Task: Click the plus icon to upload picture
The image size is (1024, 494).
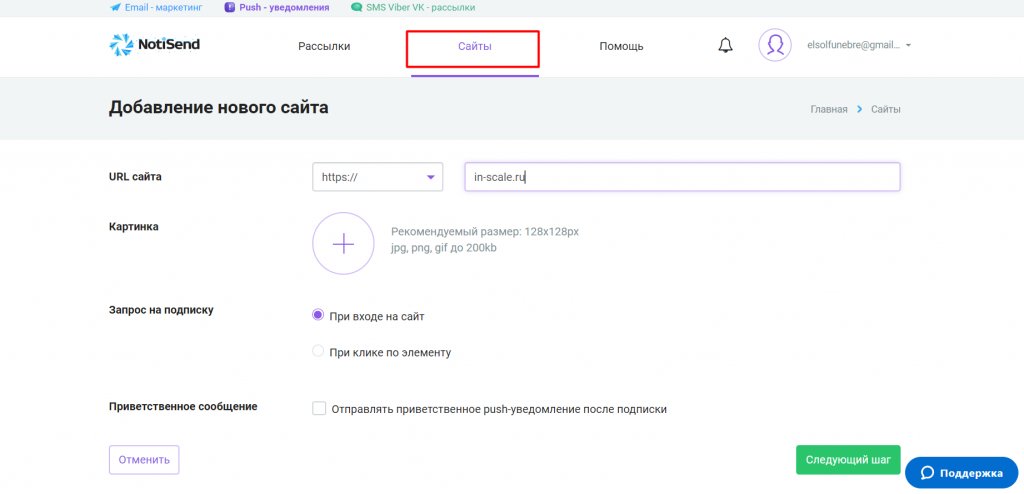Action: pos(344,243)
